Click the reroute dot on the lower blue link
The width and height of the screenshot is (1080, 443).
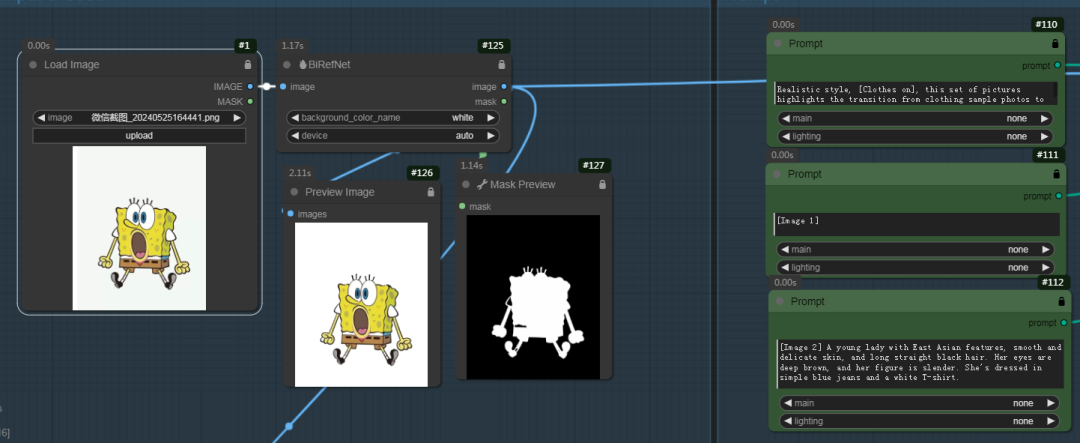click(x=289, y=426)
